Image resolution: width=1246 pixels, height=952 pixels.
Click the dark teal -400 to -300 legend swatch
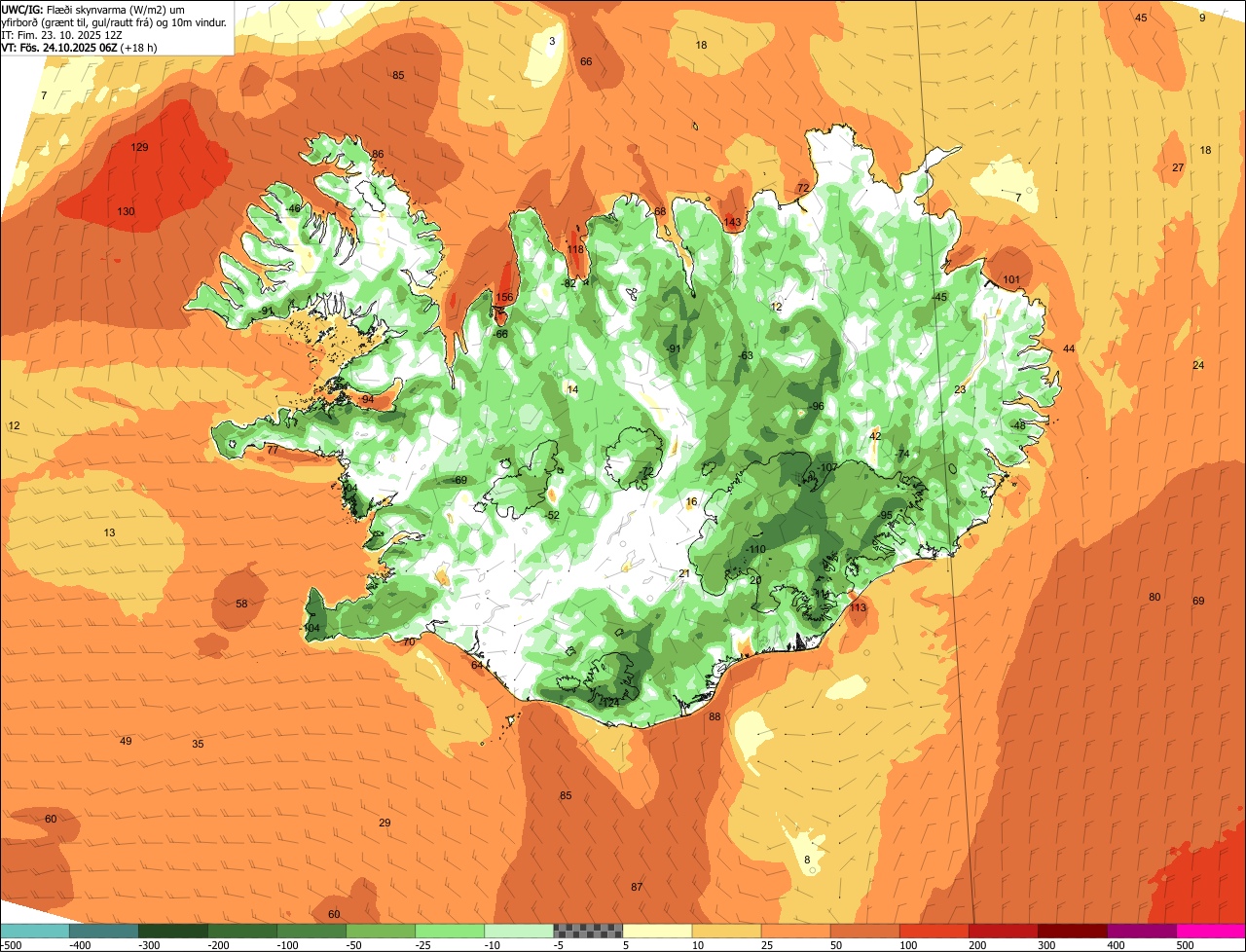click(104, 931)
